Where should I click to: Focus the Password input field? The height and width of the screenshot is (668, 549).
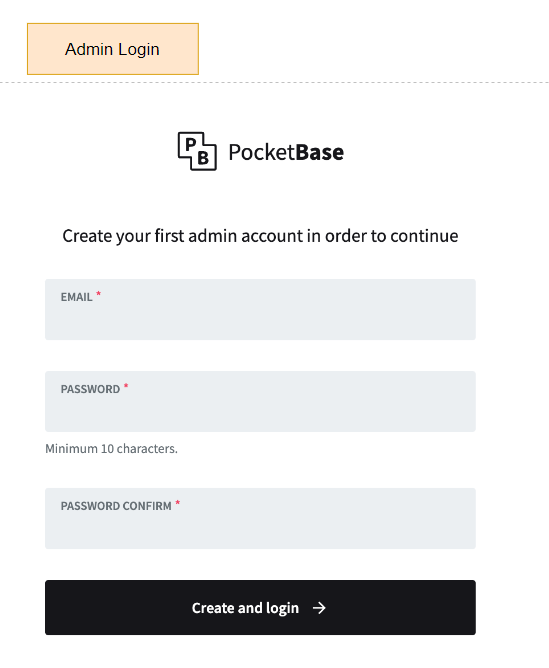click(260, 401)
